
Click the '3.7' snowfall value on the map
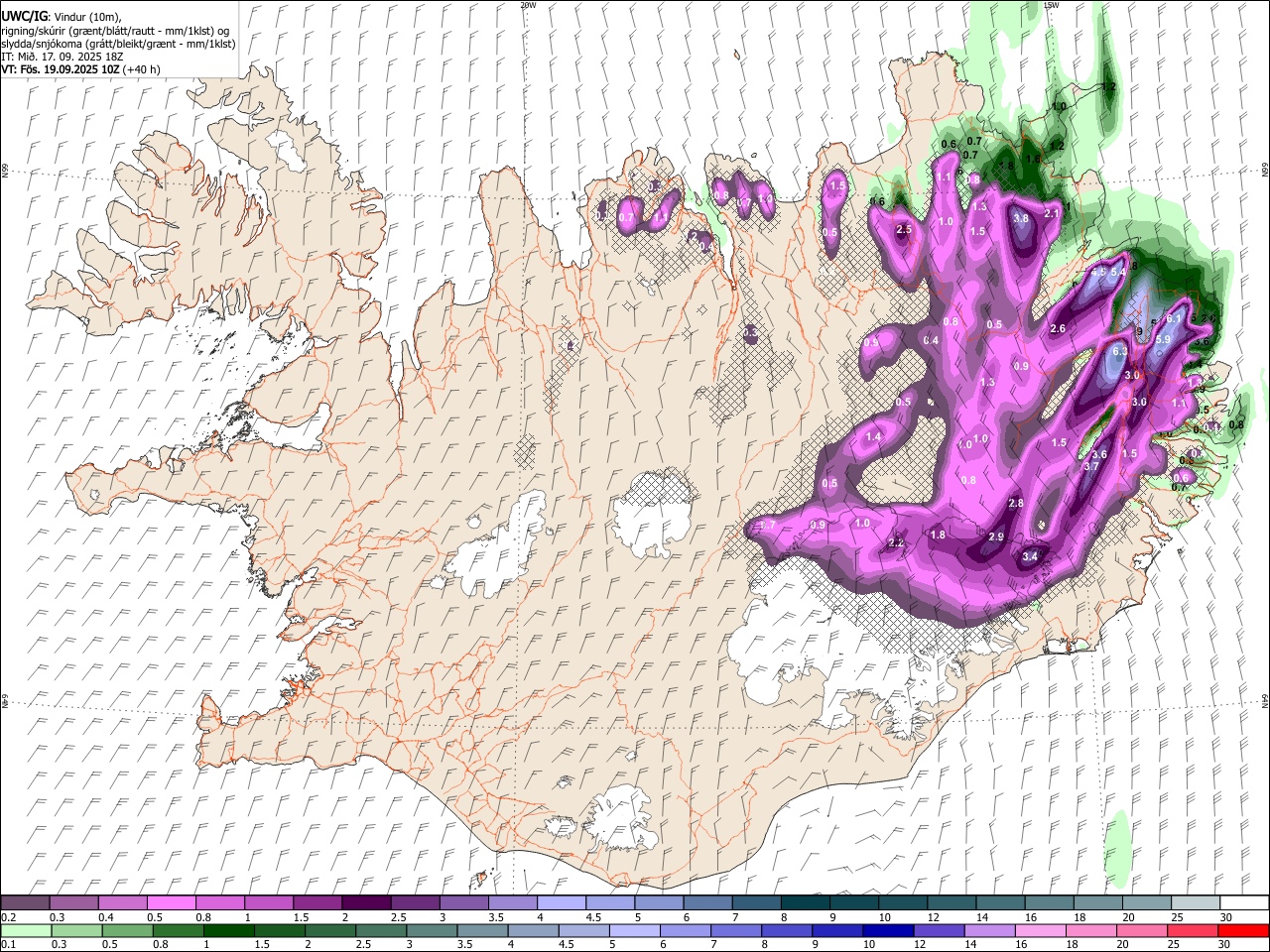click(x=1092, y=466)
